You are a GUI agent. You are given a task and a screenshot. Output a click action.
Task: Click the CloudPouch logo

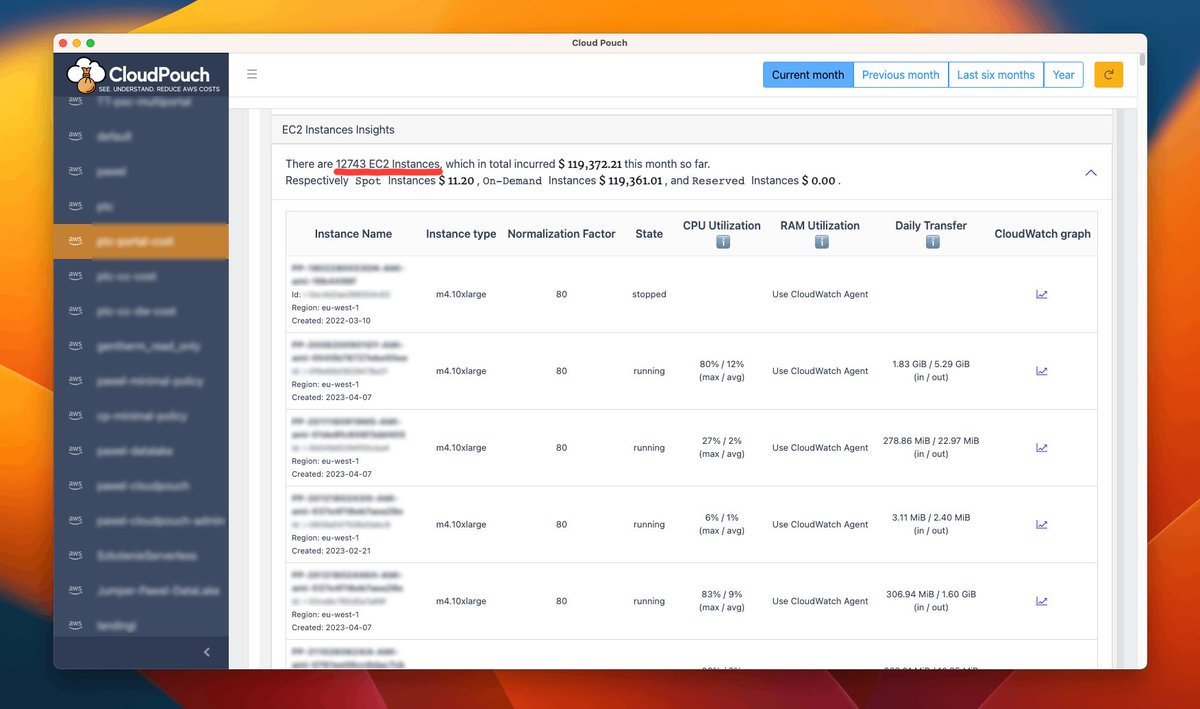(141, 75)
